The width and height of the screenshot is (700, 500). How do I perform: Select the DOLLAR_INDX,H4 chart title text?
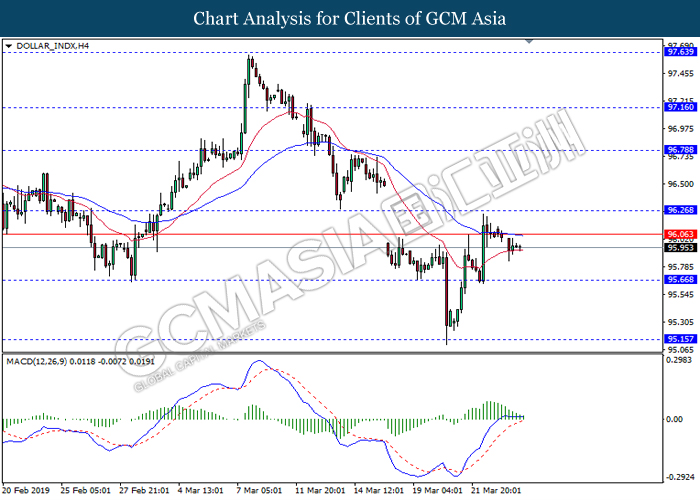pyautogui.click(x=52, y=46)
